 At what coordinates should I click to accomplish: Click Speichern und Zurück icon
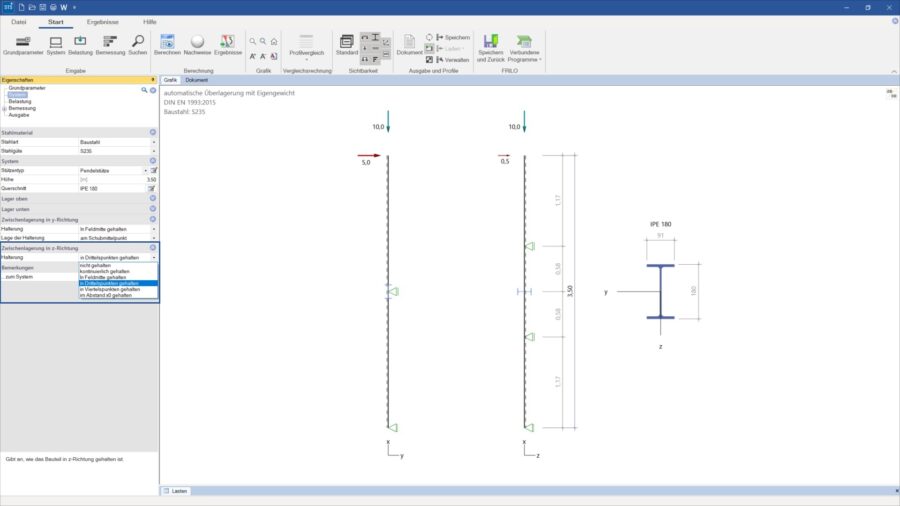pos(491,48)
